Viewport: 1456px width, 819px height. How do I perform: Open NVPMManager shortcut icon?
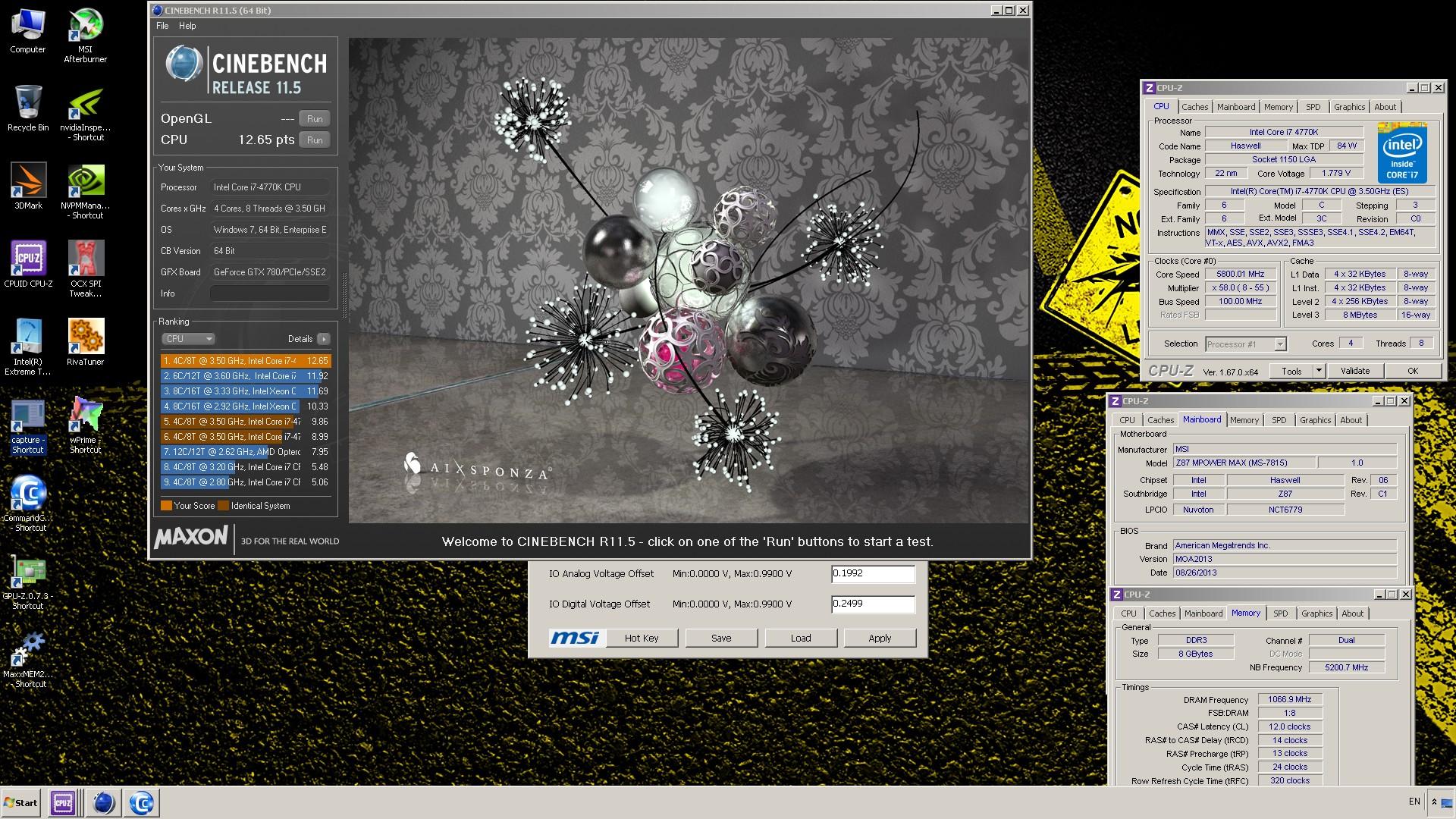coord(86,193)
